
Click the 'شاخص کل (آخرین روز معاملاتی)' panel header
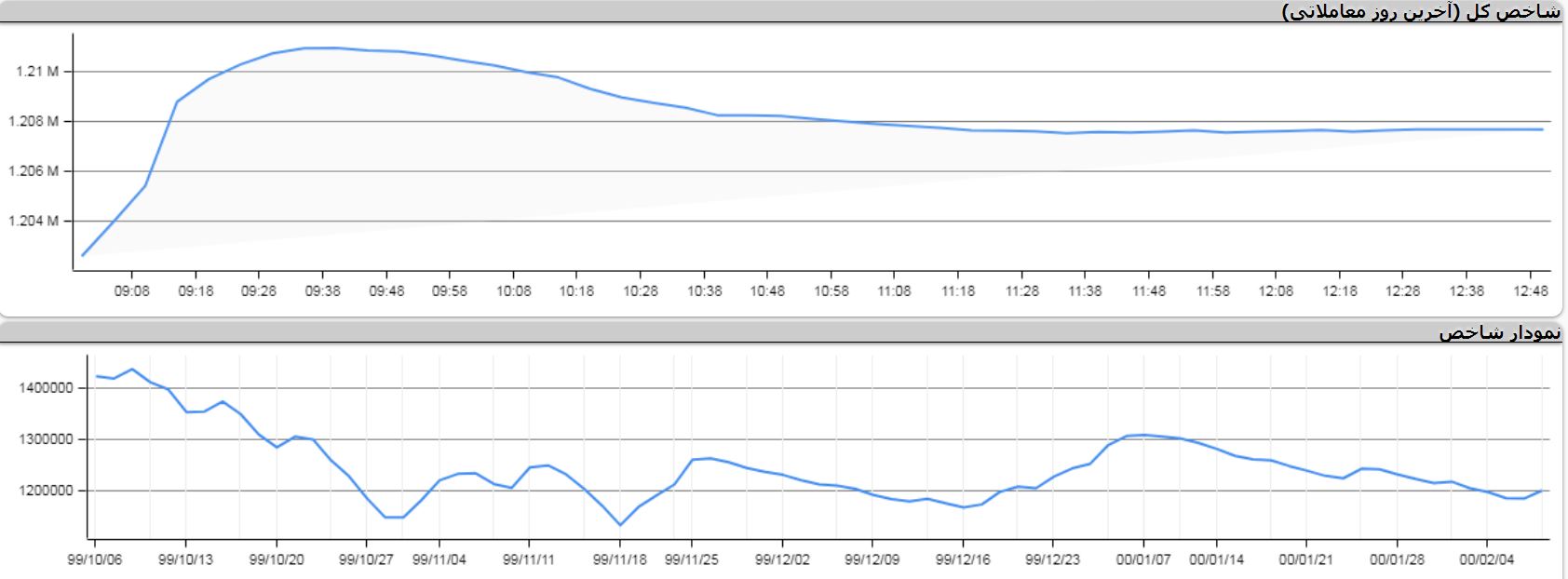(1420, 11)
